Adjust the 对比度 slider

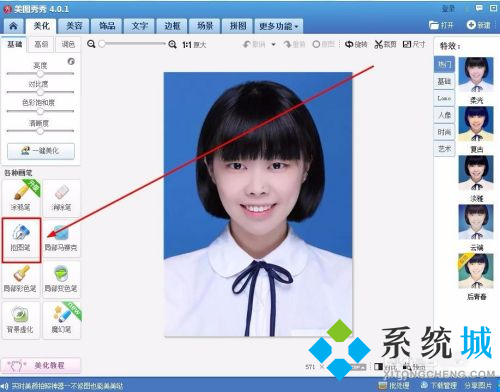pos(40,92)
